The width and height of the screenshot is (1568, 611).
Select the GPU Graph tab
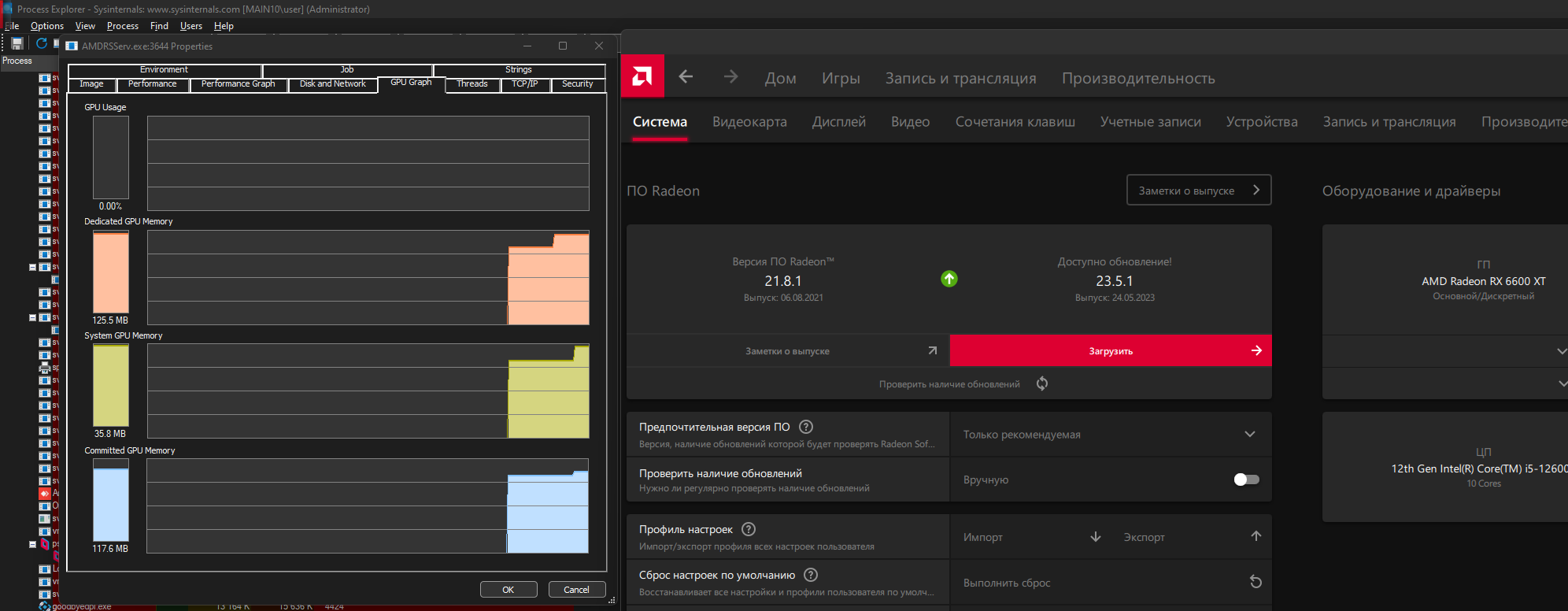point(411,83)
